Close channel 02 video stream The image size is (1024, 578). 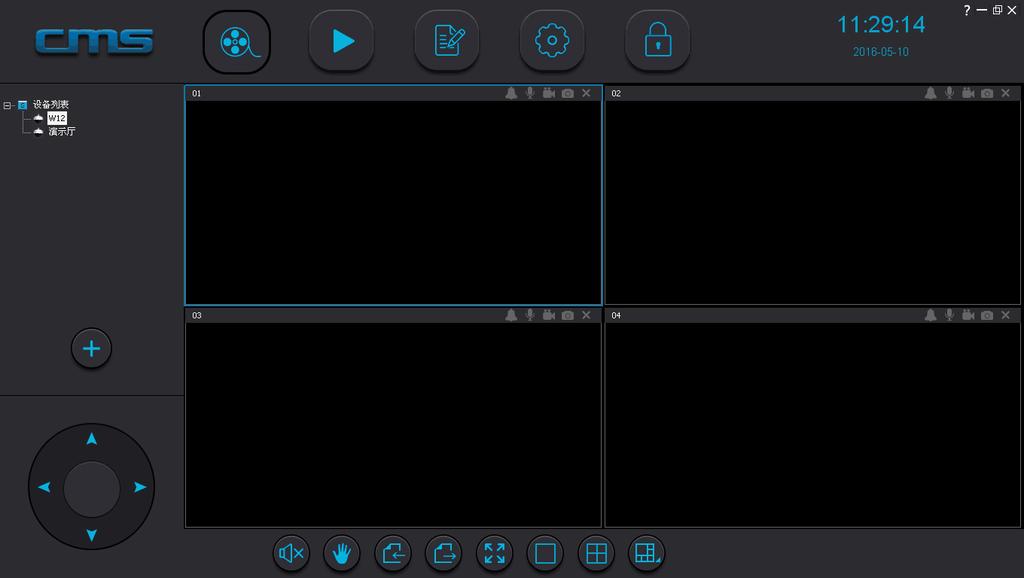pyautogui.click(x=1006, y=93)
